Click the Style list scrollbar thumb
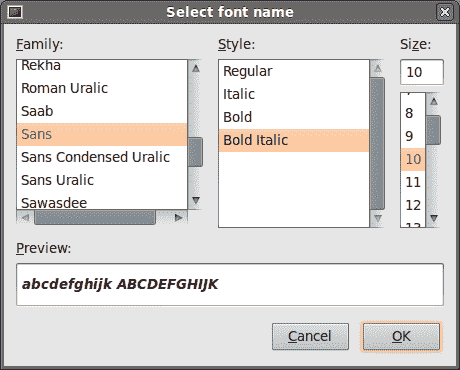Image resolution: width=460 pixels, height=370 pixels. [378, 144]
